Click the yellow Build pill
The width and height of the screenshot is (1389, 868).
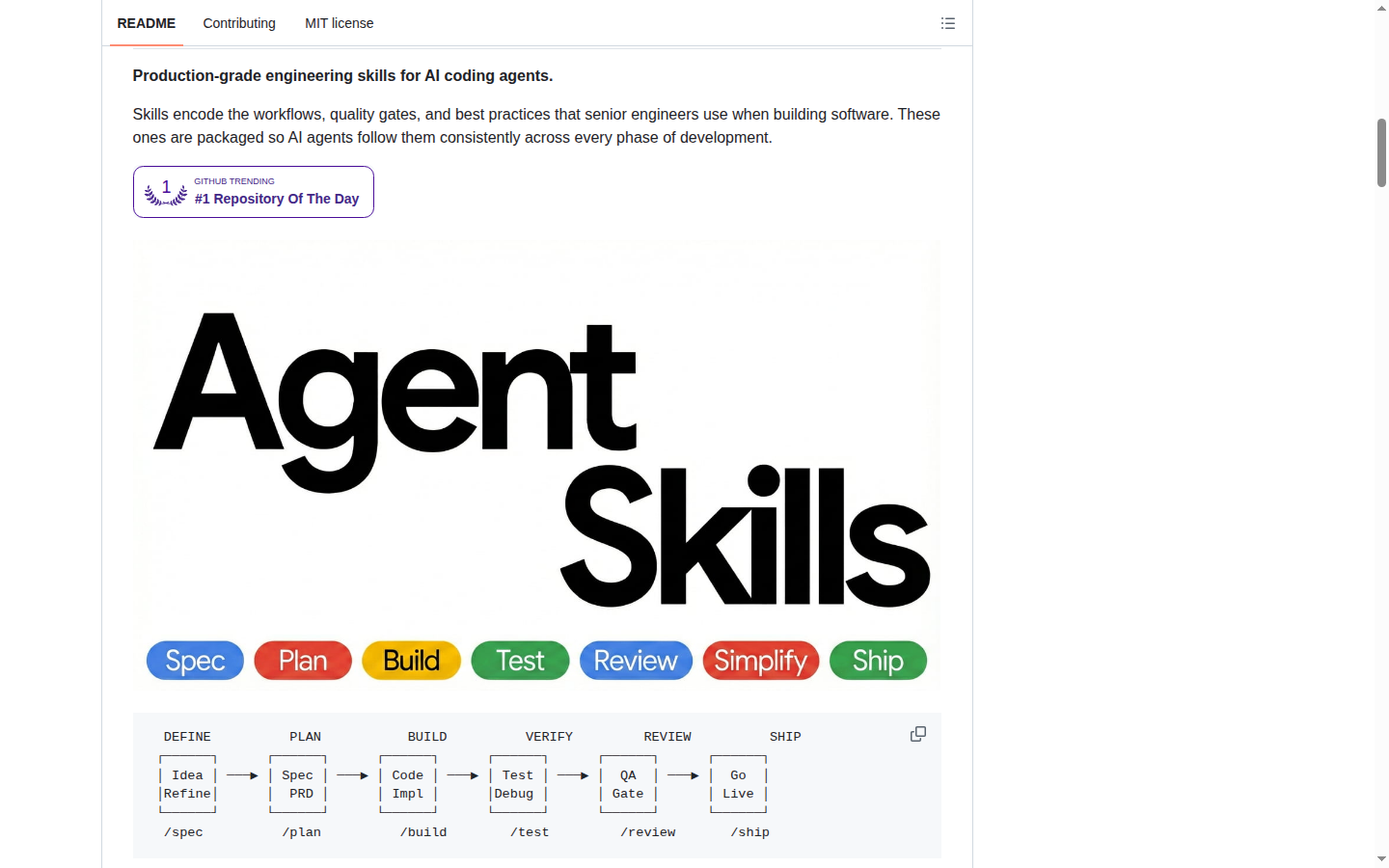tap(412, 661)
